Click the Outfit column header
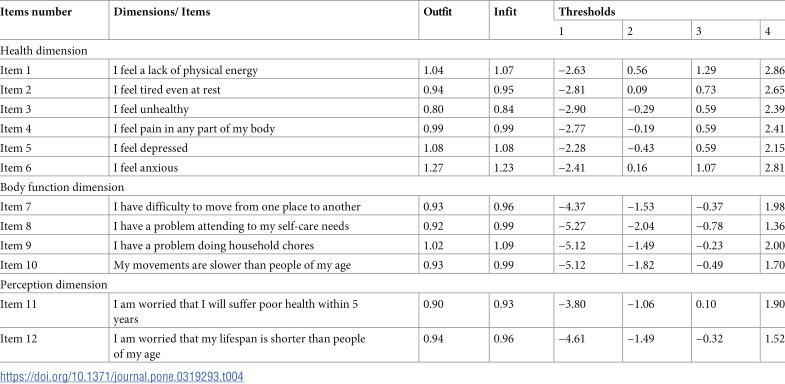The width and height of the screenshot is (785, 384). tap(438, 12)
